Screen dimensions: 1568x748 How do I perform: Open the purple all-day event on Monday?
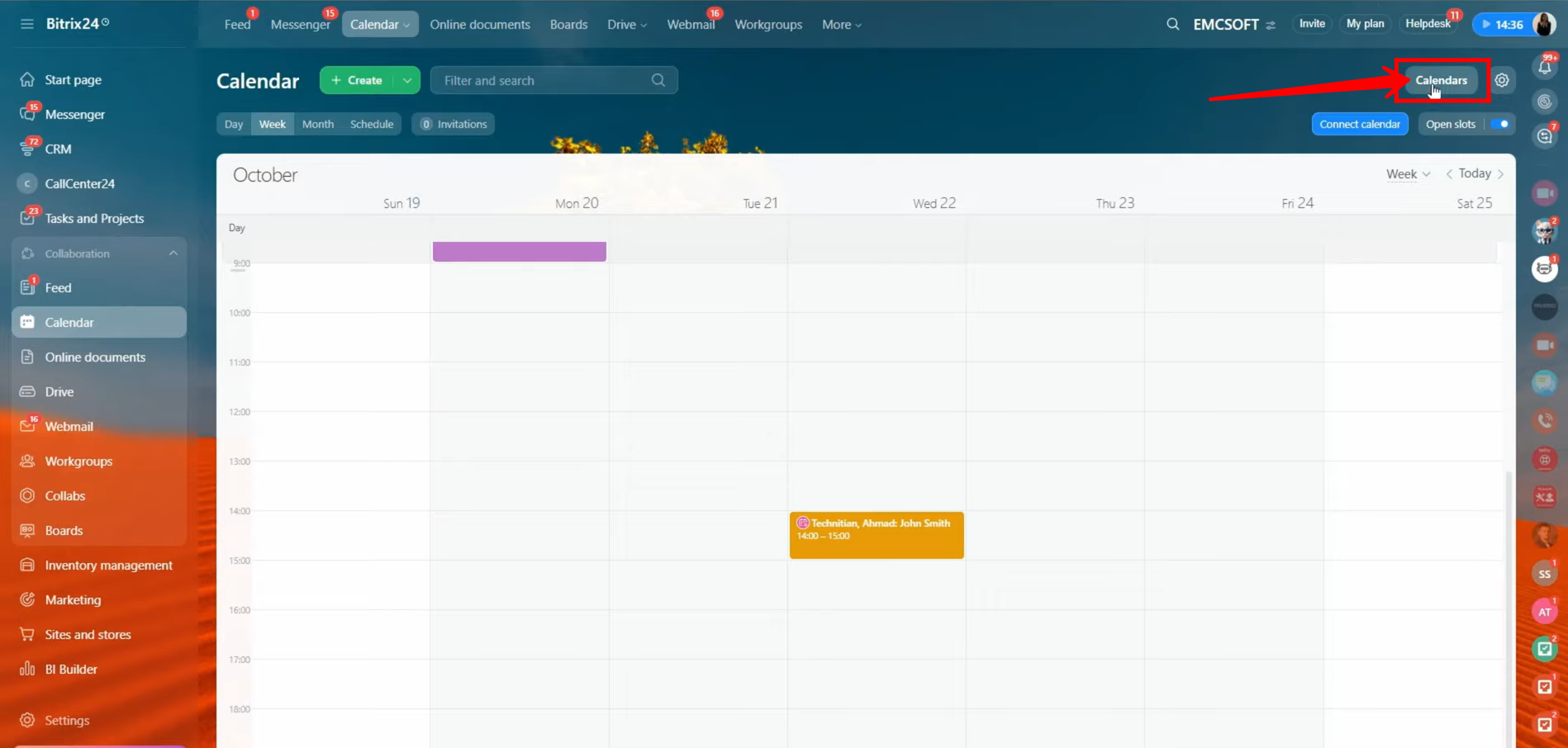coord(519,251)
